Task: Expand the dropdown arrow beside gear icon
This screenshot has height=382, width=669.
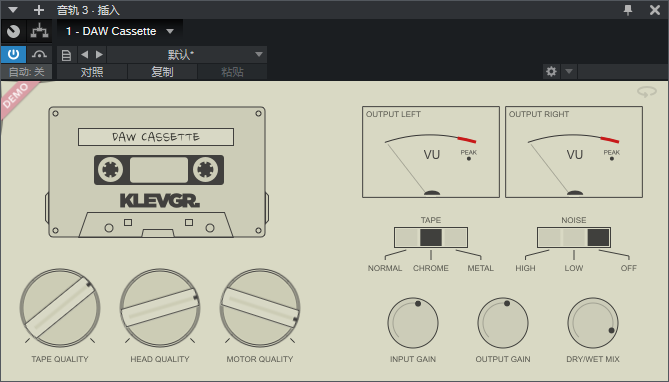Action: coord(569,71)
